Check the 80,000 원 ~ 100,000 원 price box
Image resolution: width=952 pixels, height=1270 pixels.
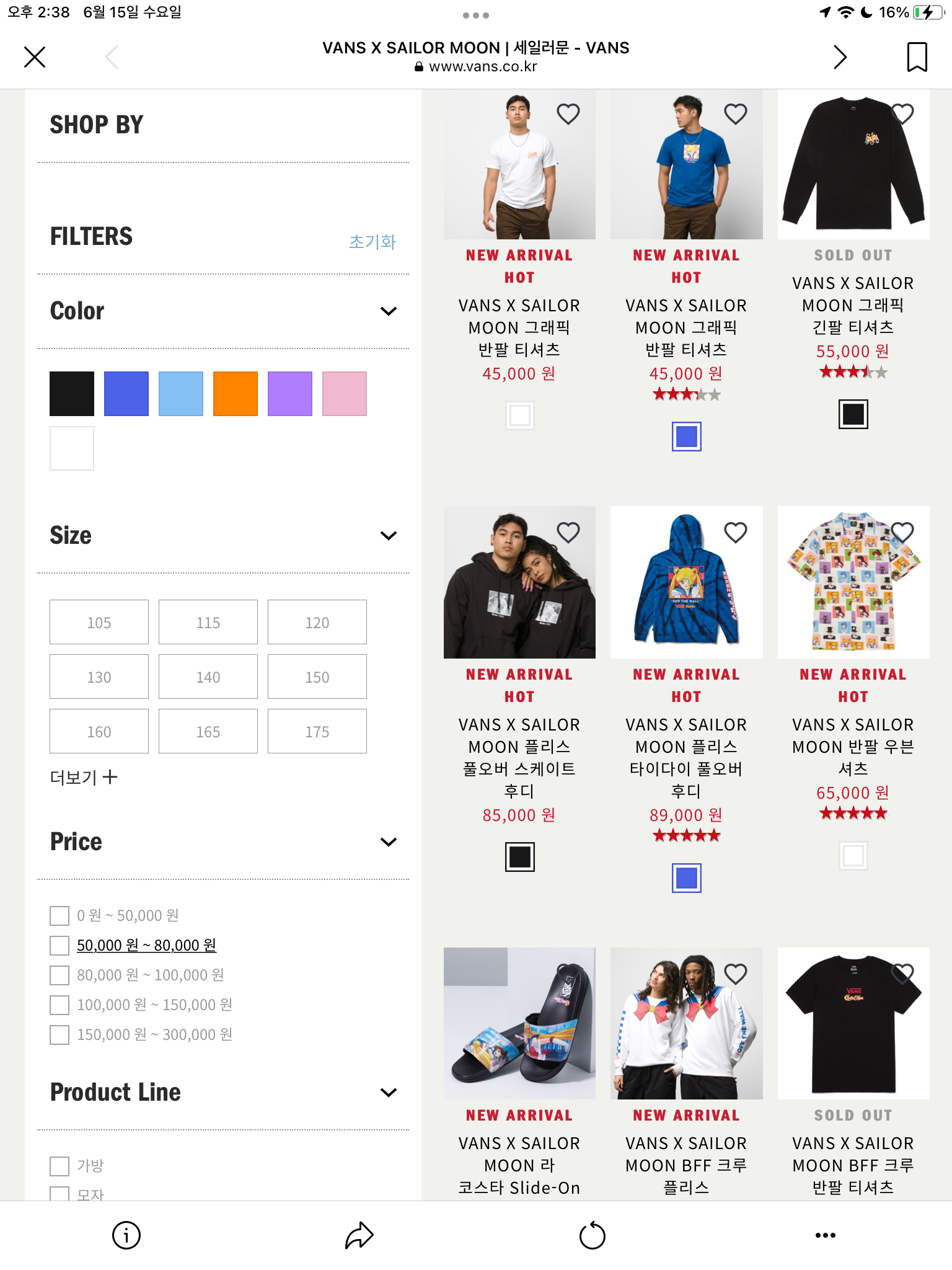pos(59,975)
